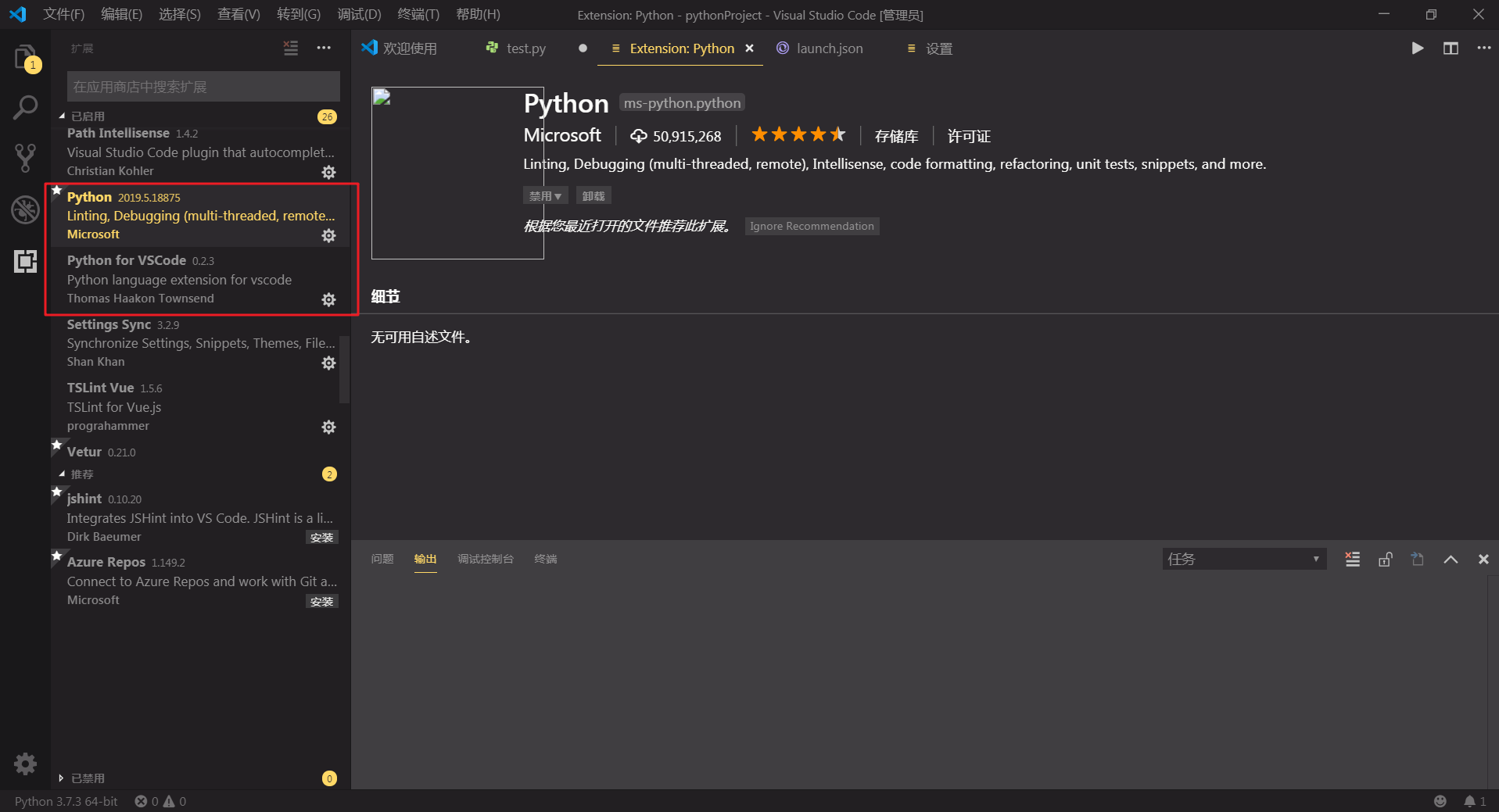The image size is (1499, 812).
Task: Click errors and warnings count in status bar
Action: click(x=160, y=801)
